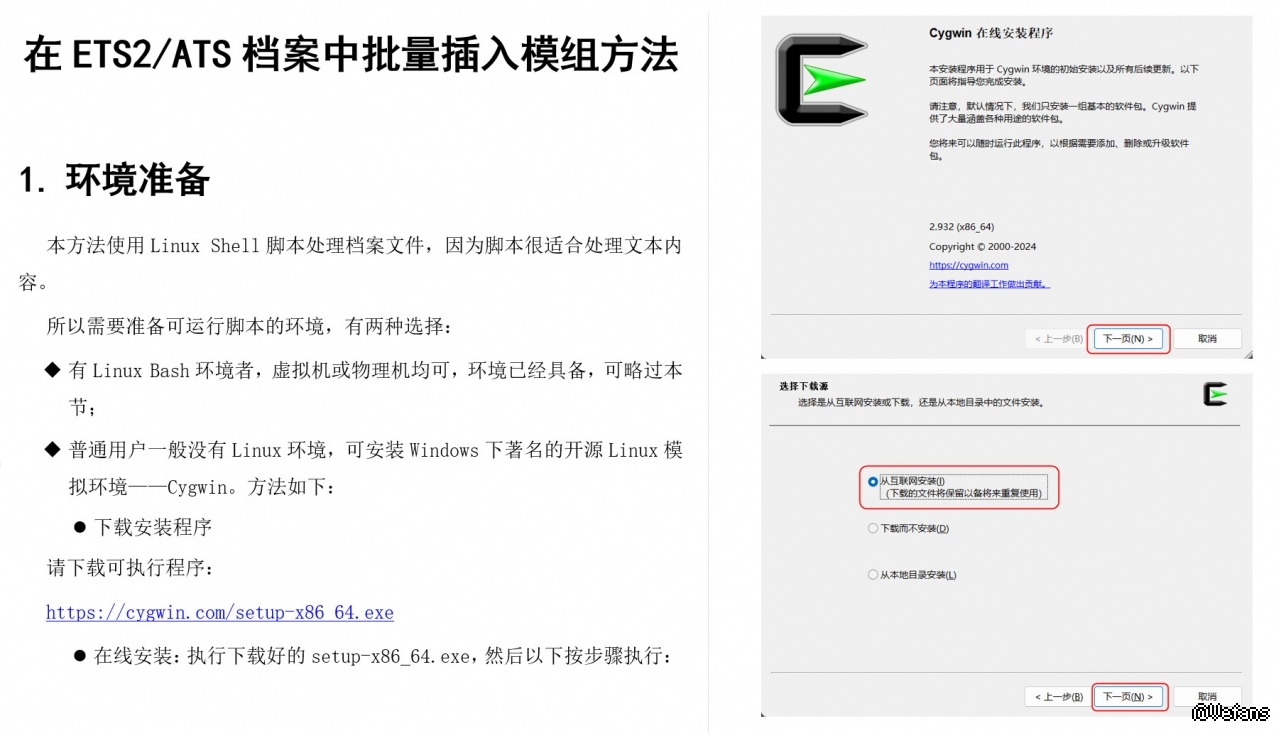1281x733 pixels.
Task: Select the 从互联网安装 radio option
Action: click(x=873, y=481)
